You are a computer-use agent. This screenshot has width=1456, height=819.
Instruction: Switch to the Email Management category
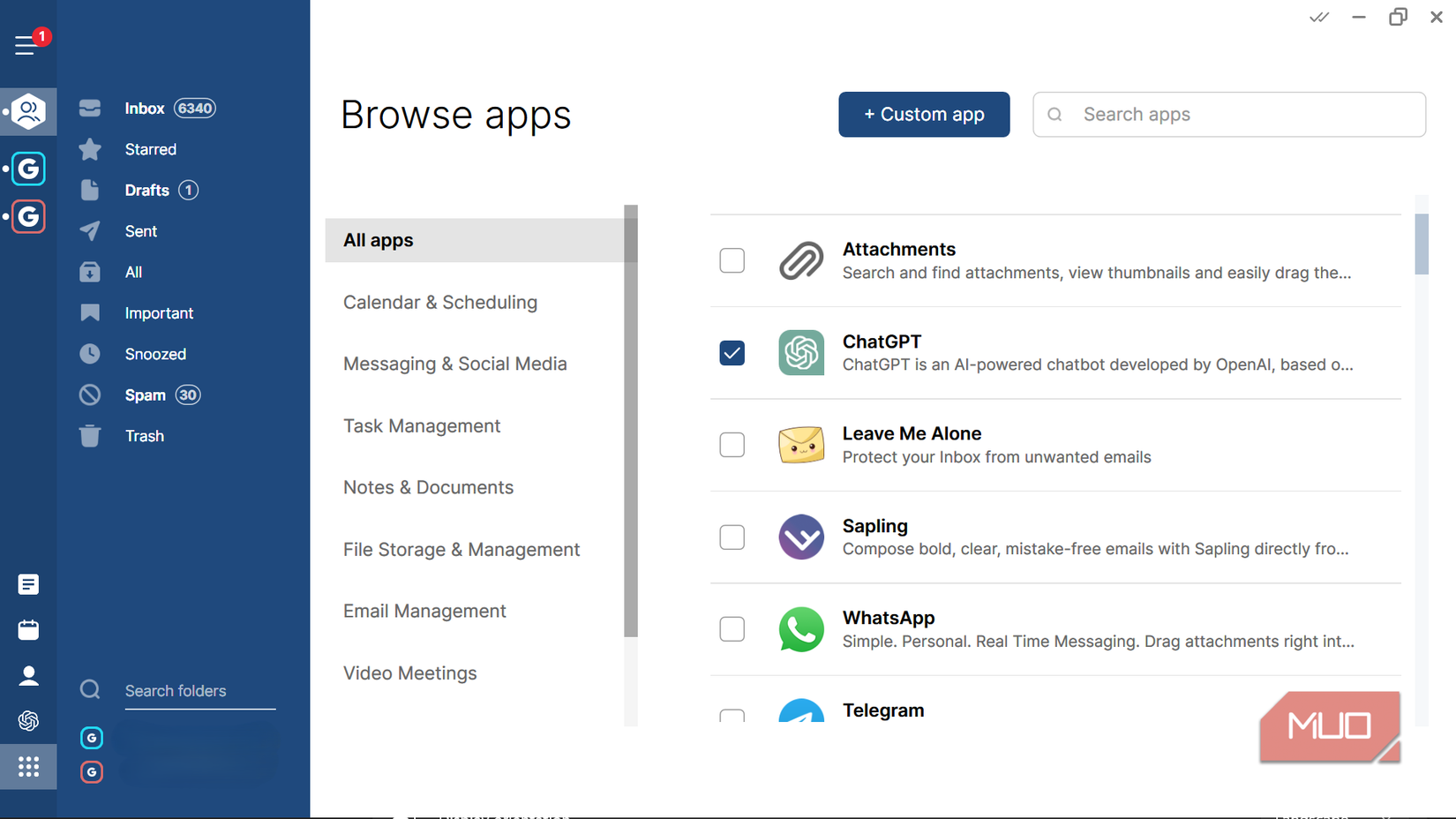tap(424, 611)
